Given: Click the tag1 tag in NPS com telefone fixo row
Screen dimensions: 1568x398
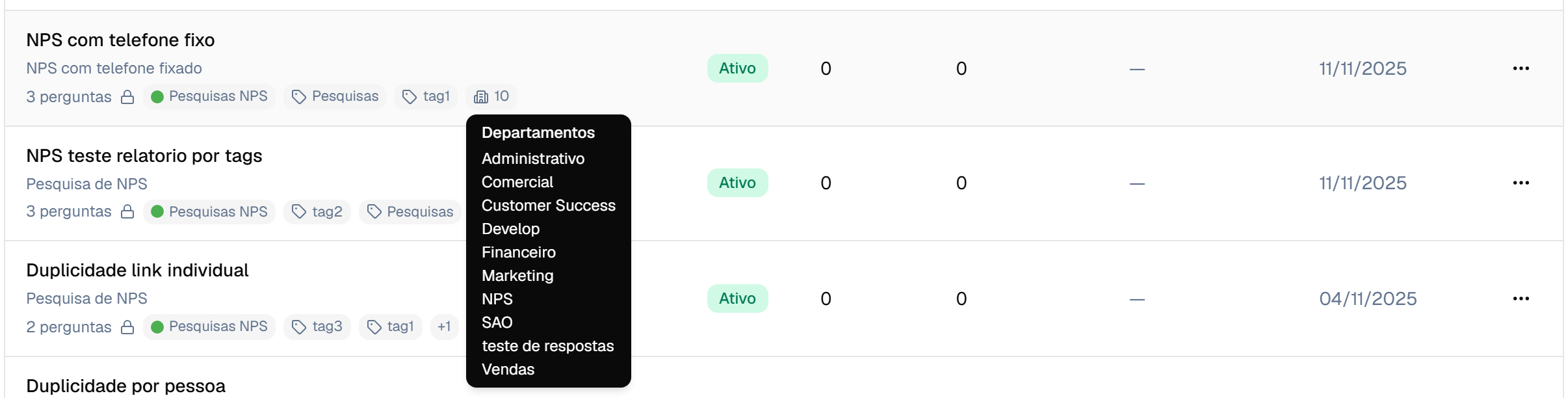Looking at the screenshot, I should (426, 96).
